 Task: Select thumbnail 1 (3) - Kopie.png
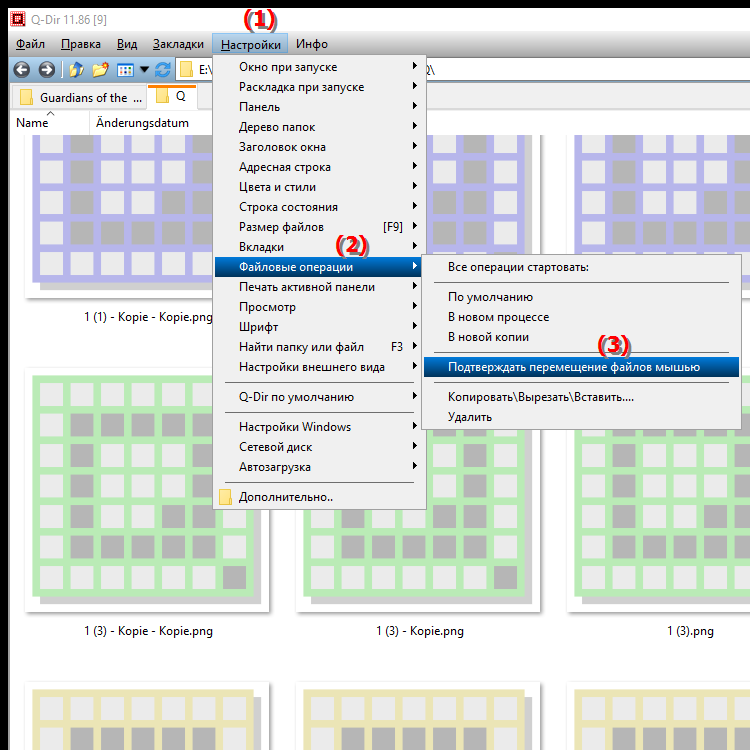click(420, 631)
